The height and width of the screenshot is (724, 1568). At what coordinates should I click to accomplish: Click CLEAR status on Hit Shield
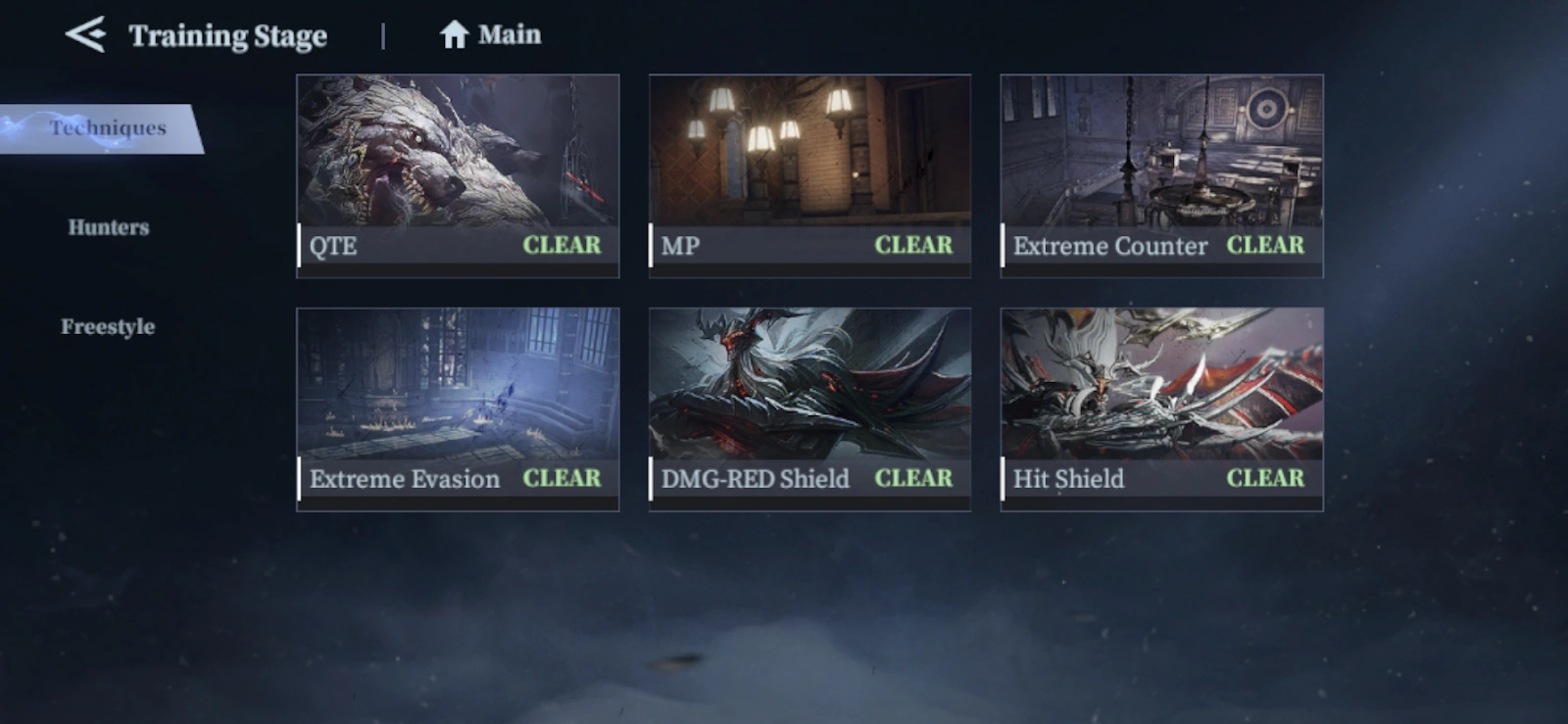pyautogui.click(x=1265, y=478)
